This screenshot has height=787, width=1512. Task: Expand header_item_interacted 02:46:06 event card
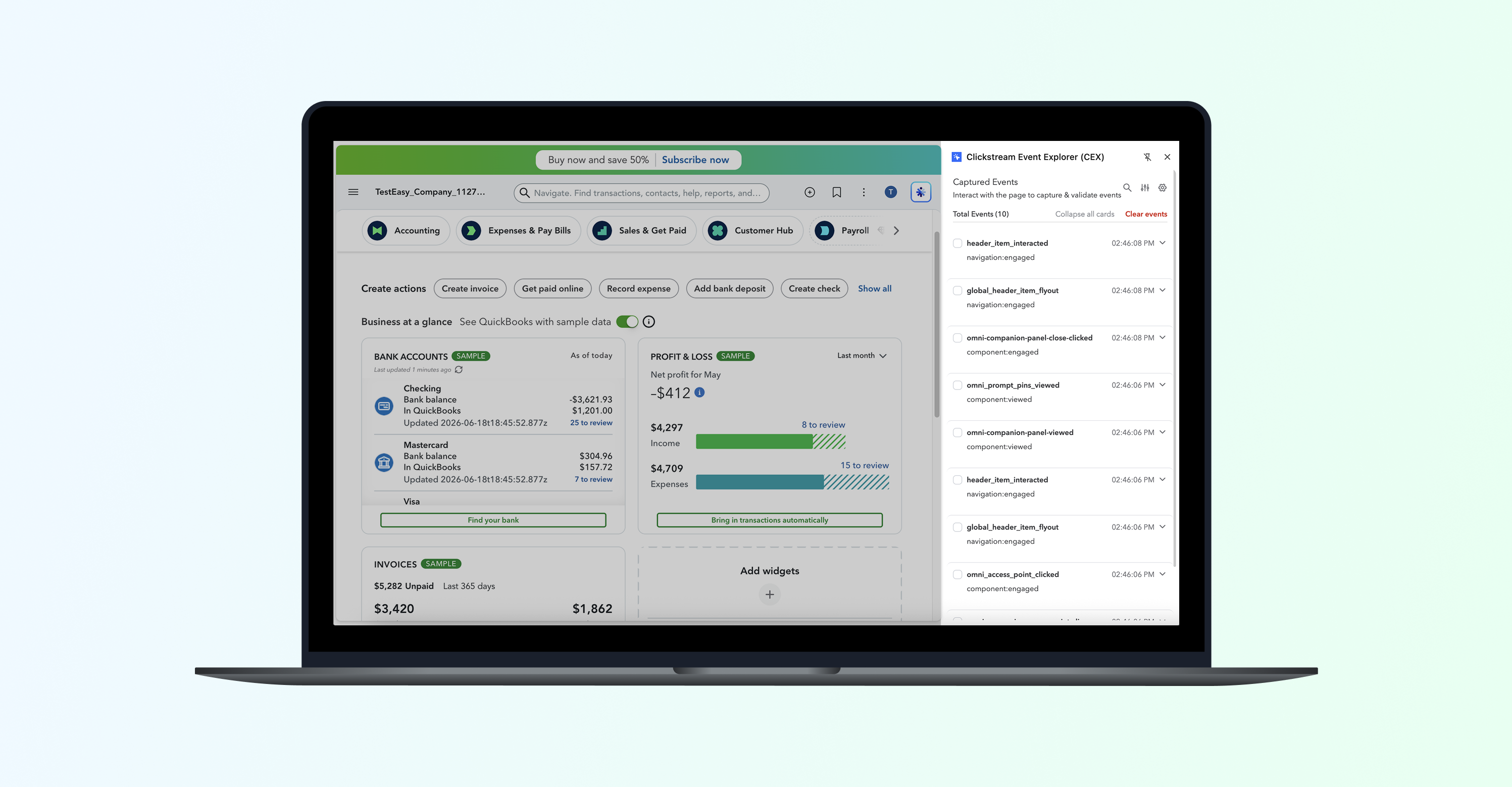coord(1162,479)
